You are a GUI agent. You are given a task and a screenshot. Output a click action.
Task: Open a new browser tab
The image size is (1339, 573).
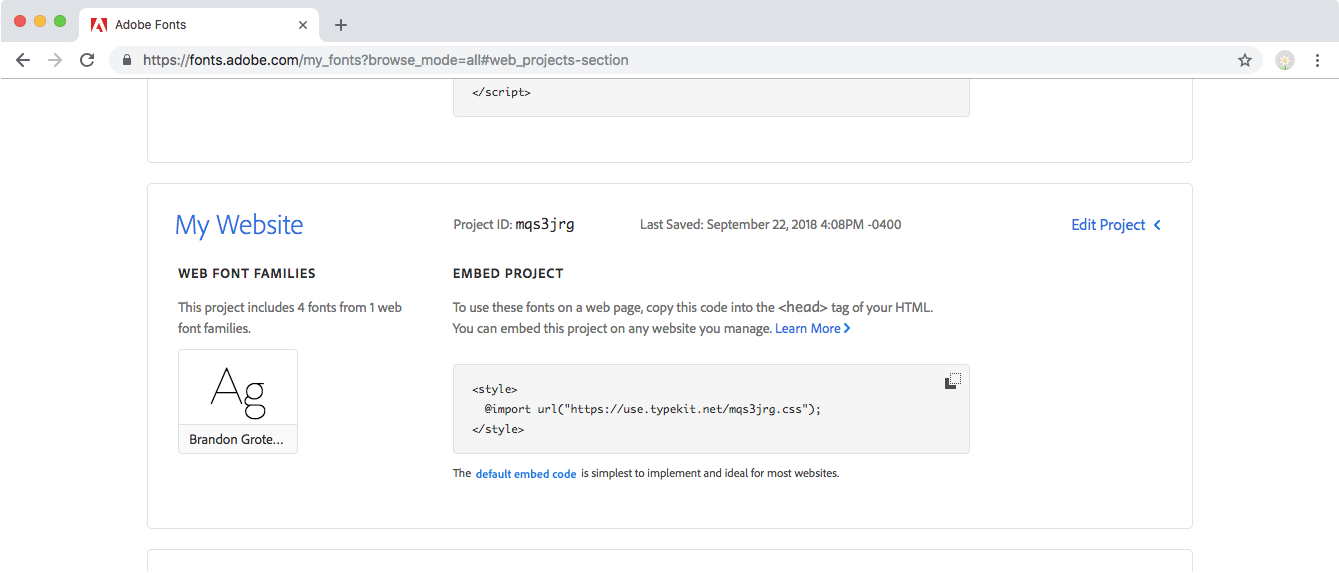tap(341, 25)
